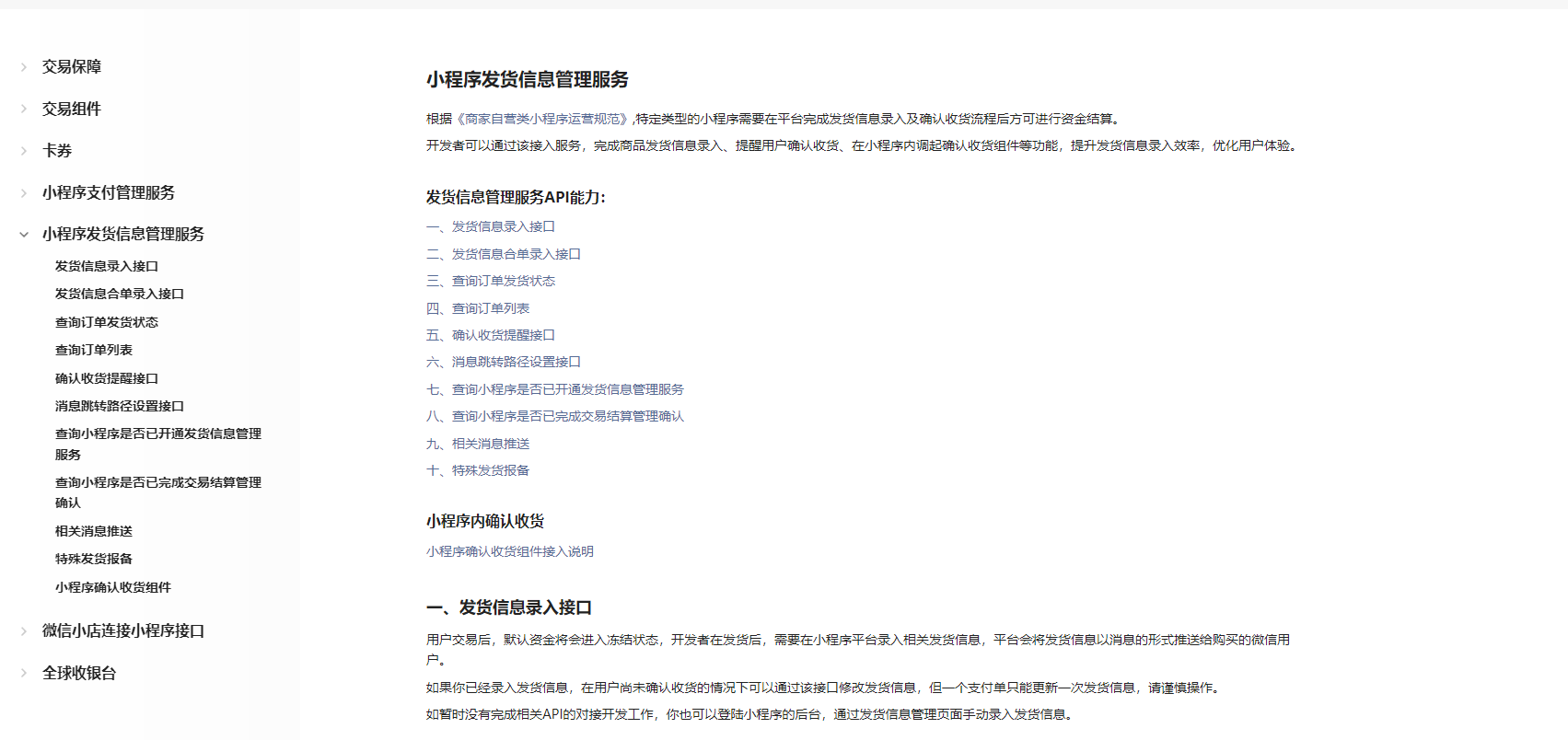
Task: Open the 小程序确认收货组件接入说明 link
Action: (510, 551)
